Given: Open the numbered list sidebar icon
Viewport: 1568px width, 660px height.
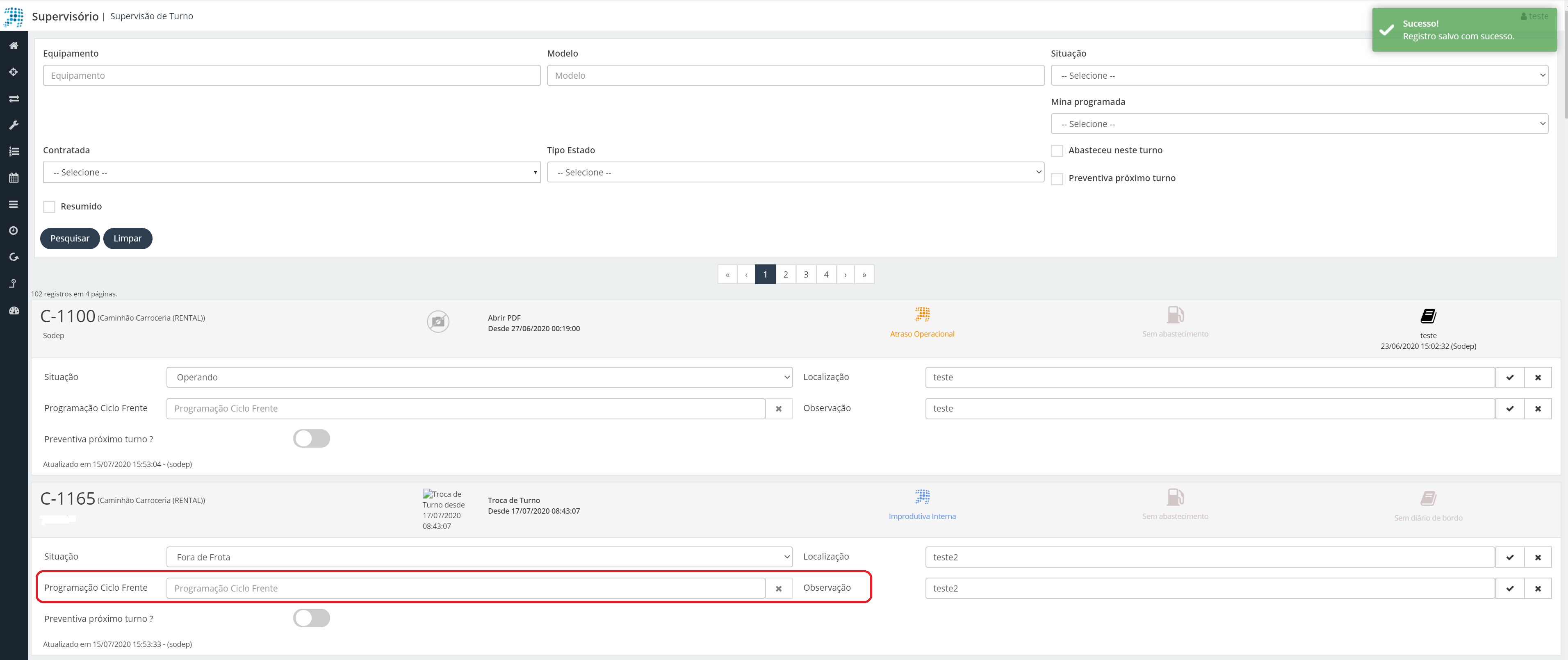Looking at the screenshot, I should click(14, 151).
